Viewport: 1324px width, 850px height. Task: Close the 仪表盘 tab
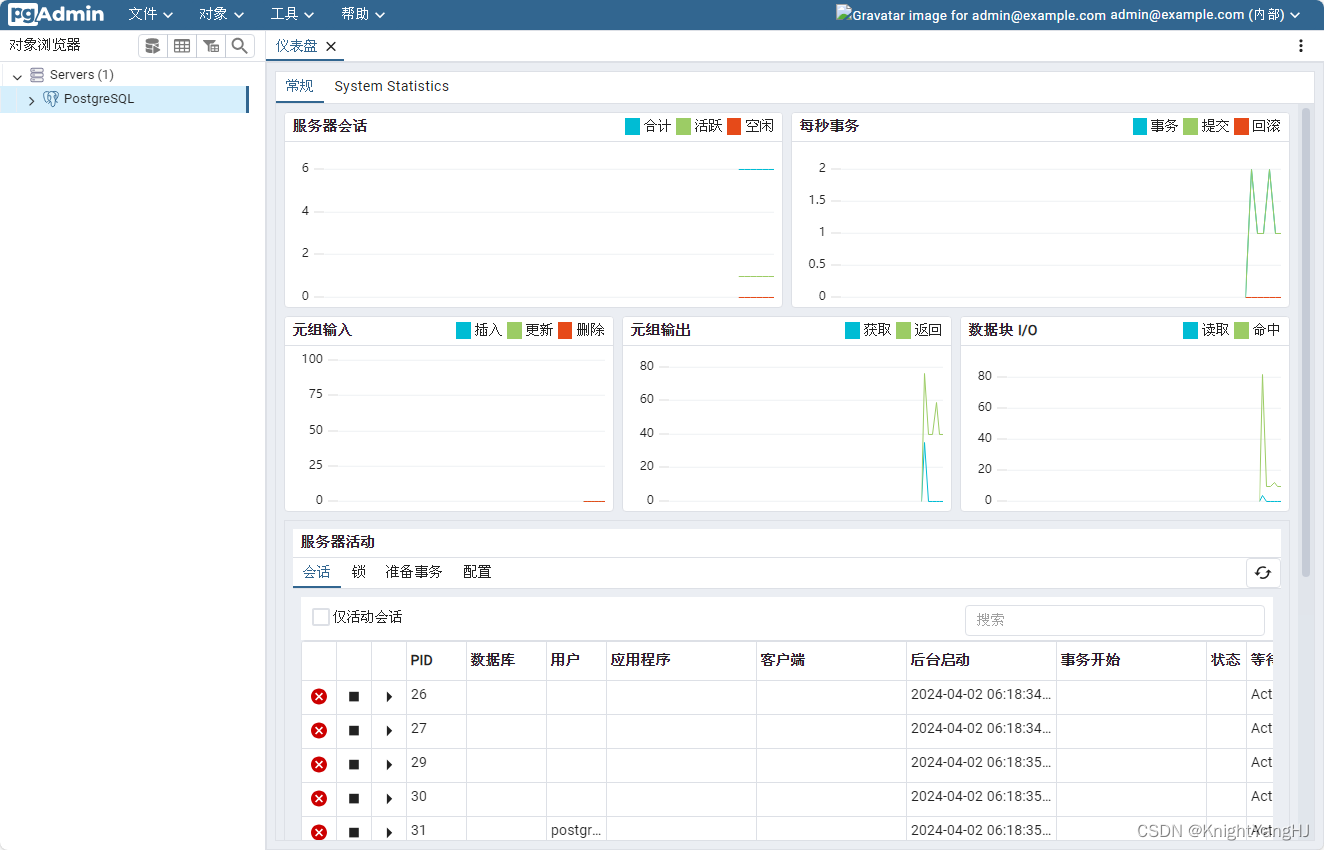[x=331, y=46]
